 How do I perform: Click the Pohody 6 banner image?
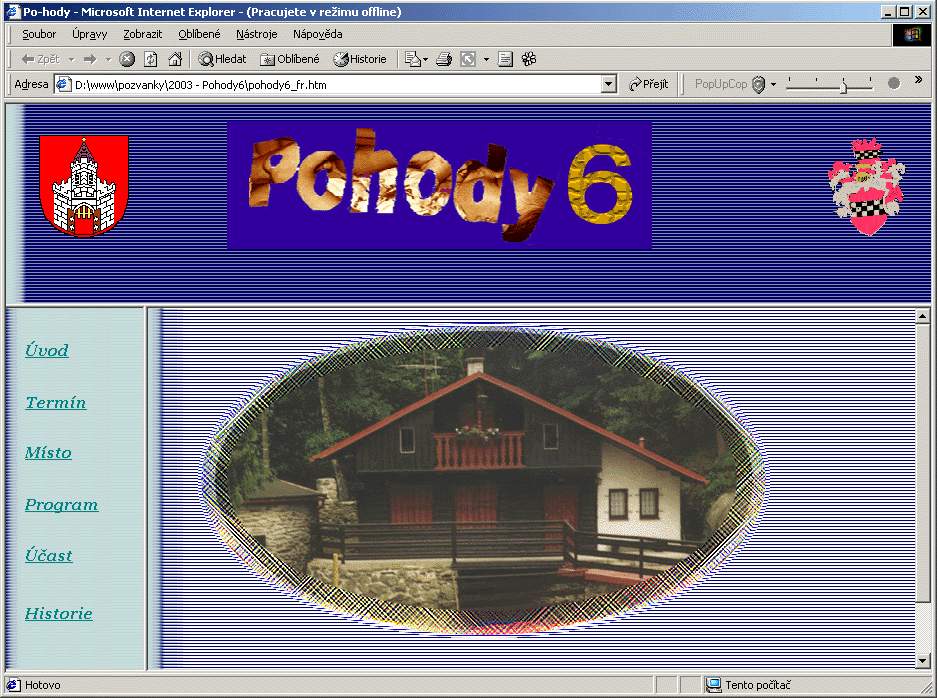pyautogui.click(x=439, y=185)
